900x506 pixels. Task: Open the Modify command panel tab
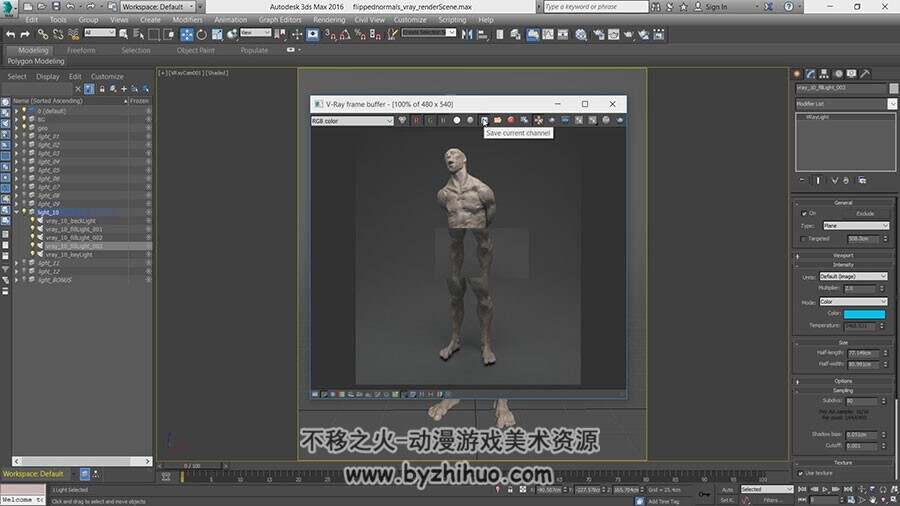810,73
